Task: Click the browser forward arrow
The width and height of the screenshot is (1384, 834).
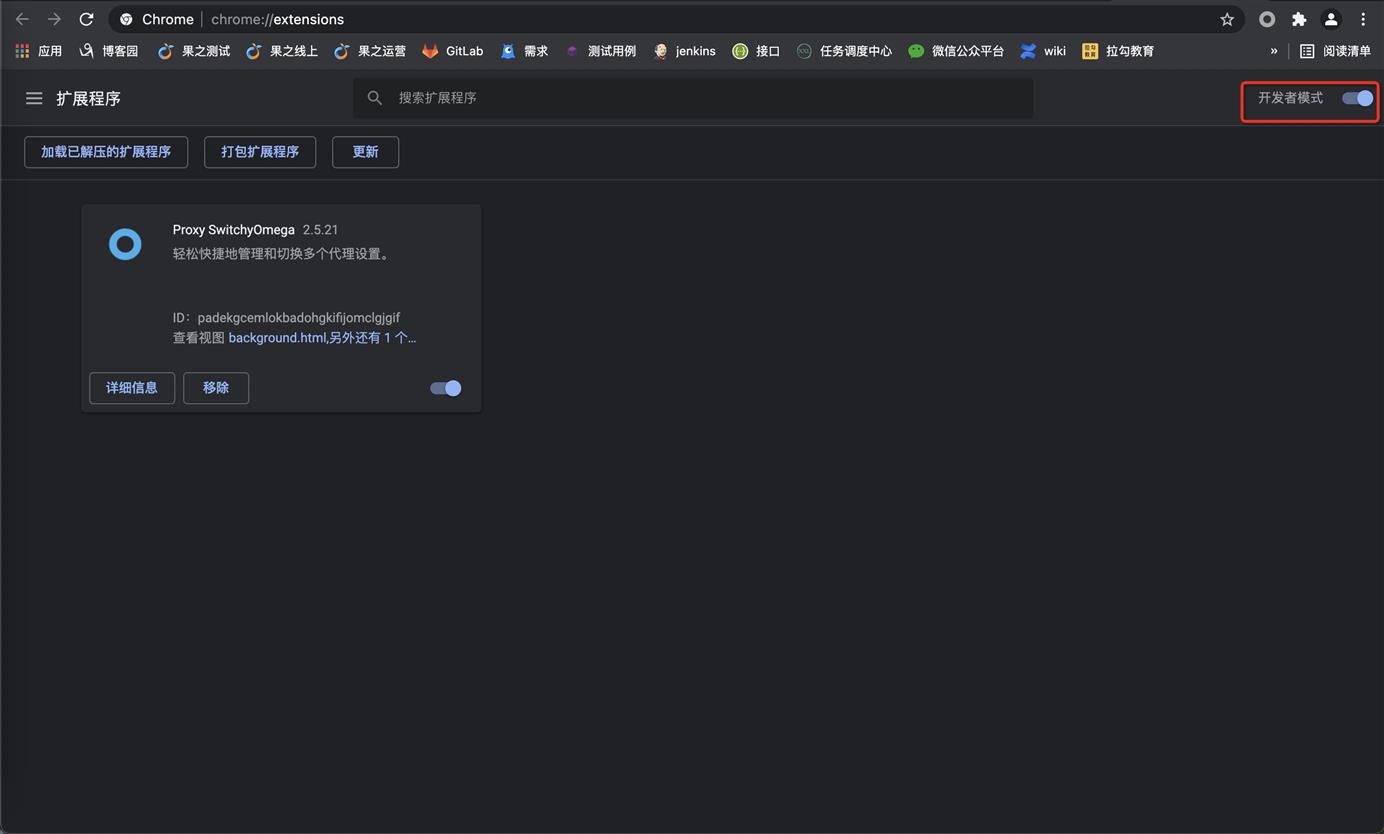Action: click(54, 19)
